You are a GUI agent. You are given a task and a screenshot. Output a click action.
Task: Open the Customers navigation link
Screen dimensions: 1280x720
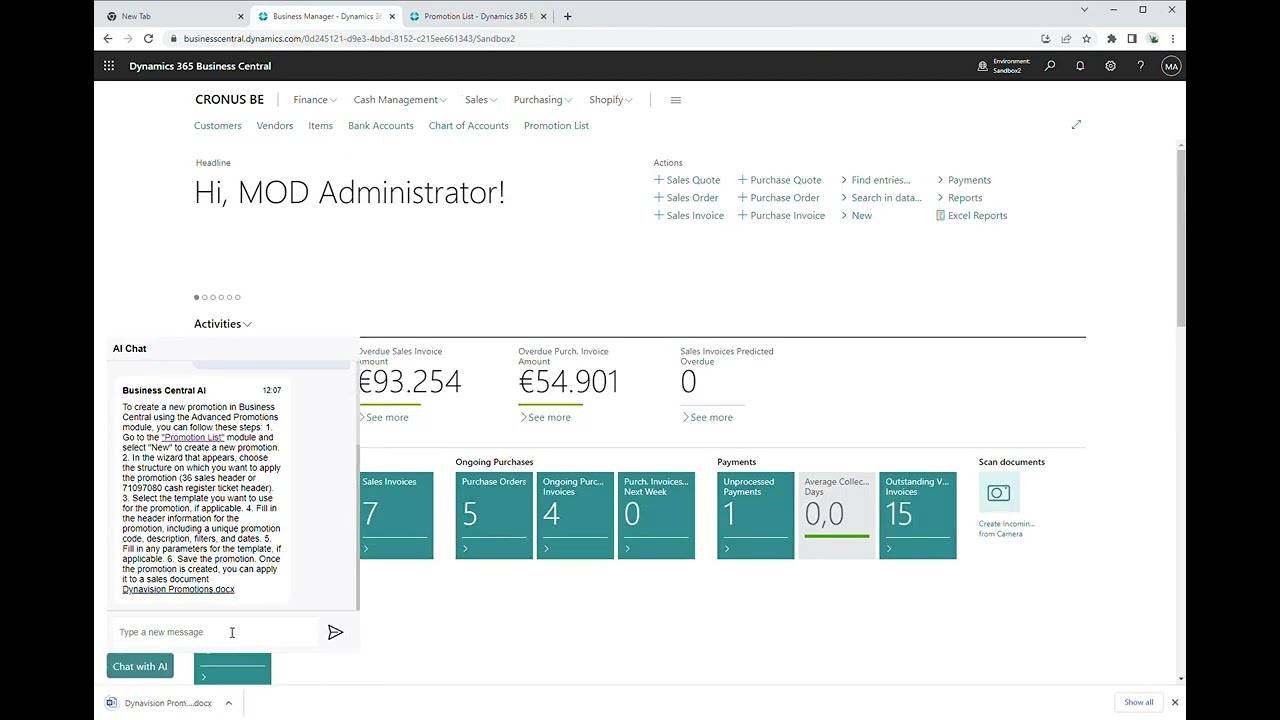tap(217, 125)
